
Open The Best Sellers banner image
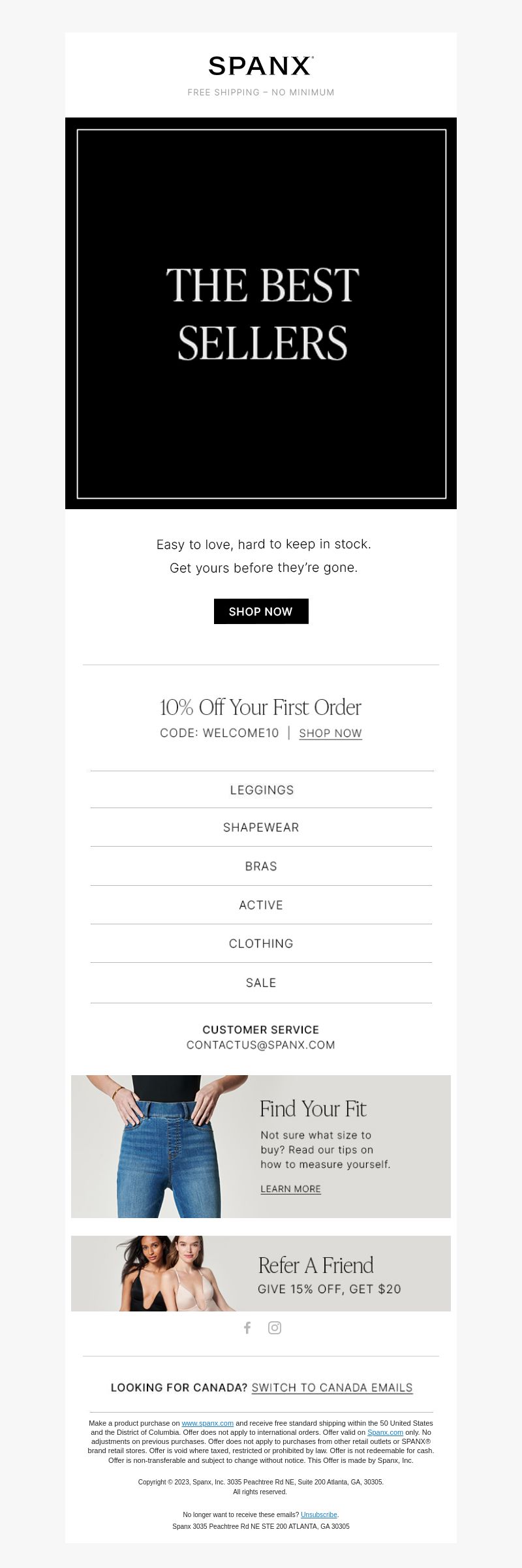point(261,313)
